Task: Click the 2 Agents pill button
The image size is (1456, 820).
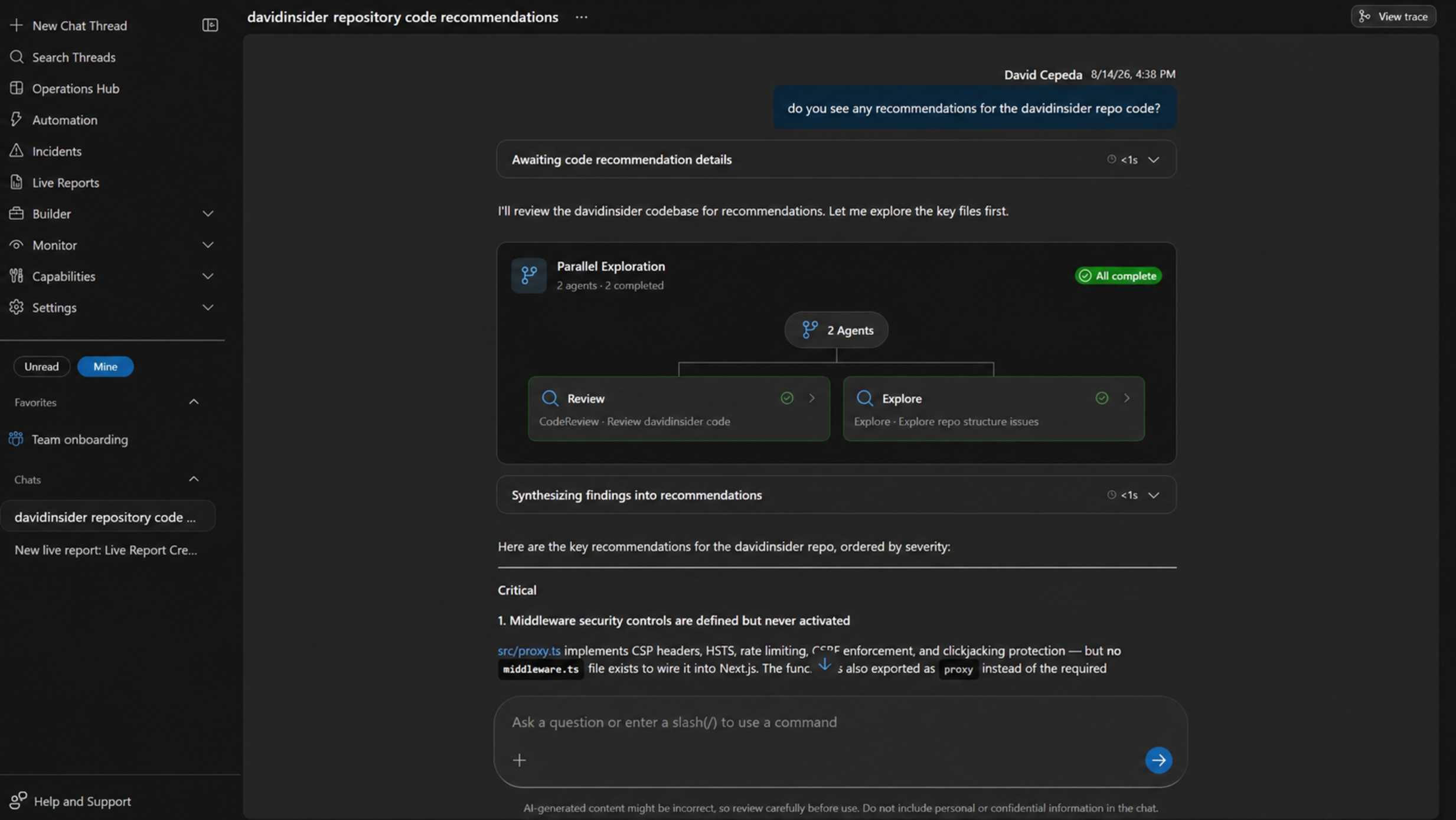Action: [836, 330]
